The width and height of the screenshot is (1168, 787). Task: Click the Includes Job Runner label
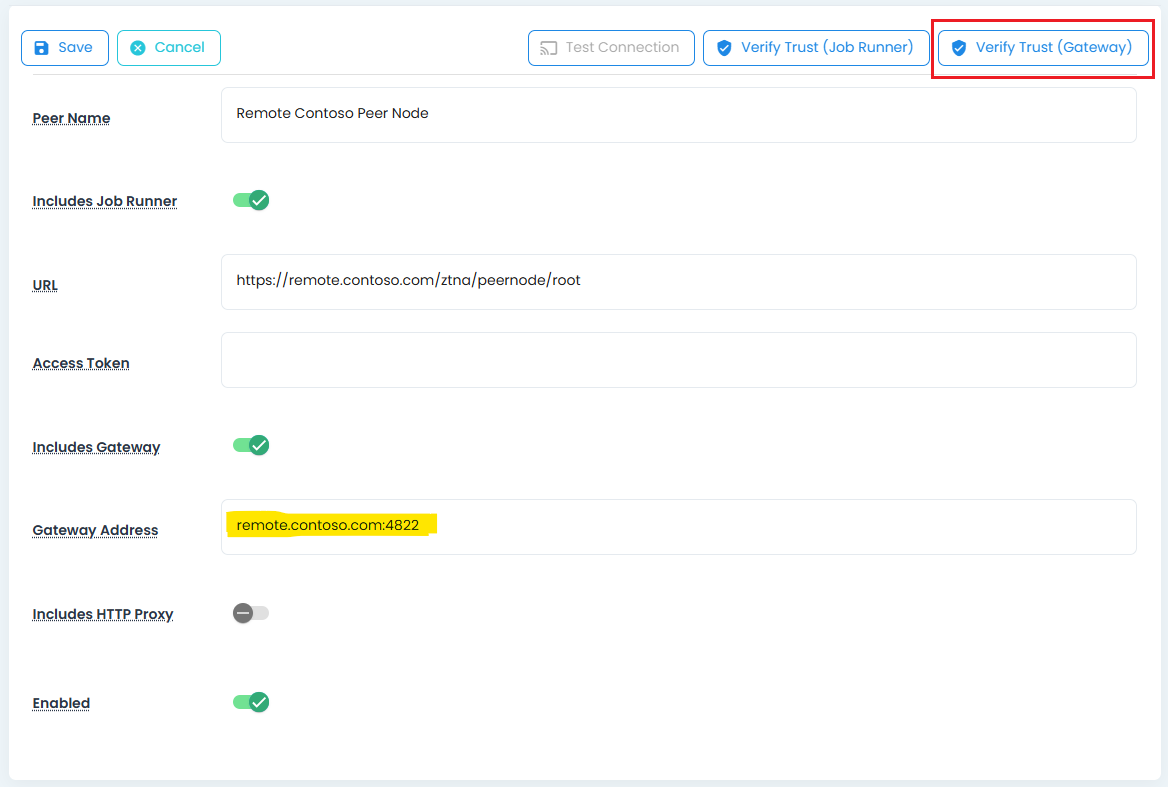point(105,201)
